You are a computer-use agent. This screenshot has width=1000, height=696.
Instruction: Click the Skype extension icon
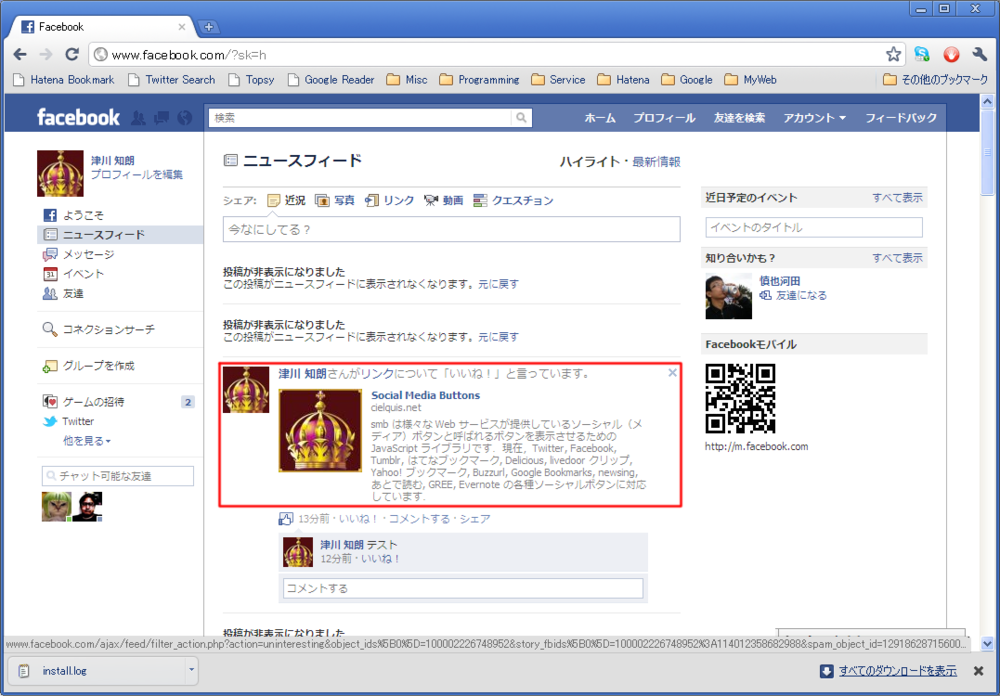click(x=922, y=55)
